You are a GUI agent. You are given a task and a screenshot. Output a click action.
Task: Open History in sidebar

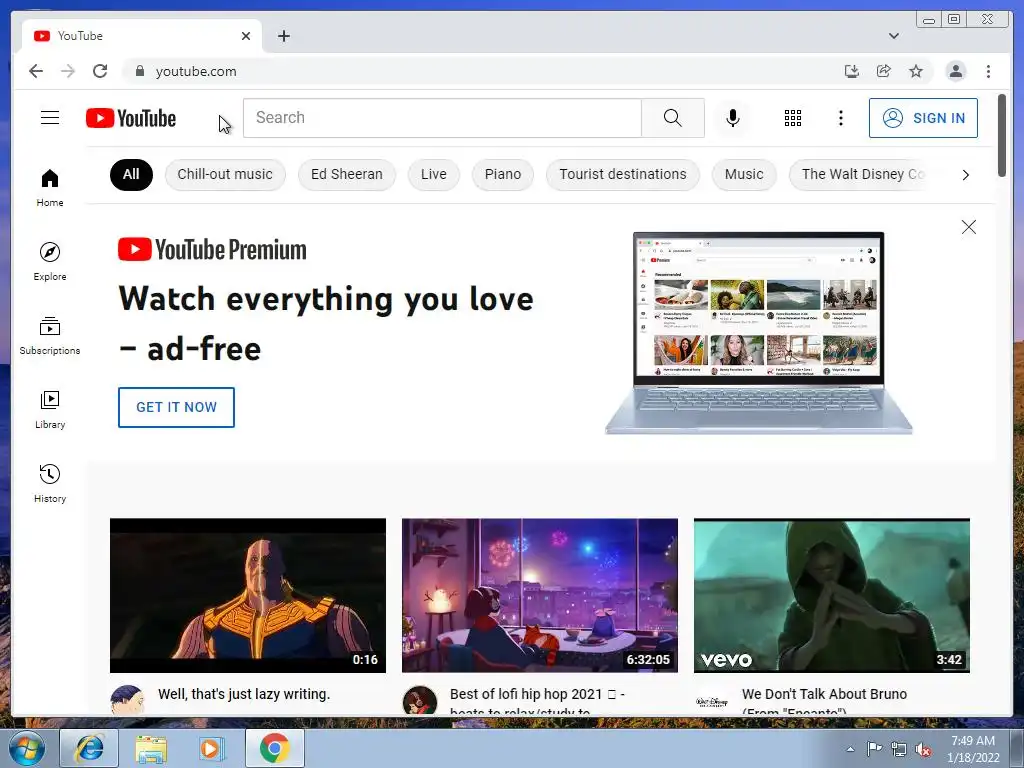(x=50, y=484)
